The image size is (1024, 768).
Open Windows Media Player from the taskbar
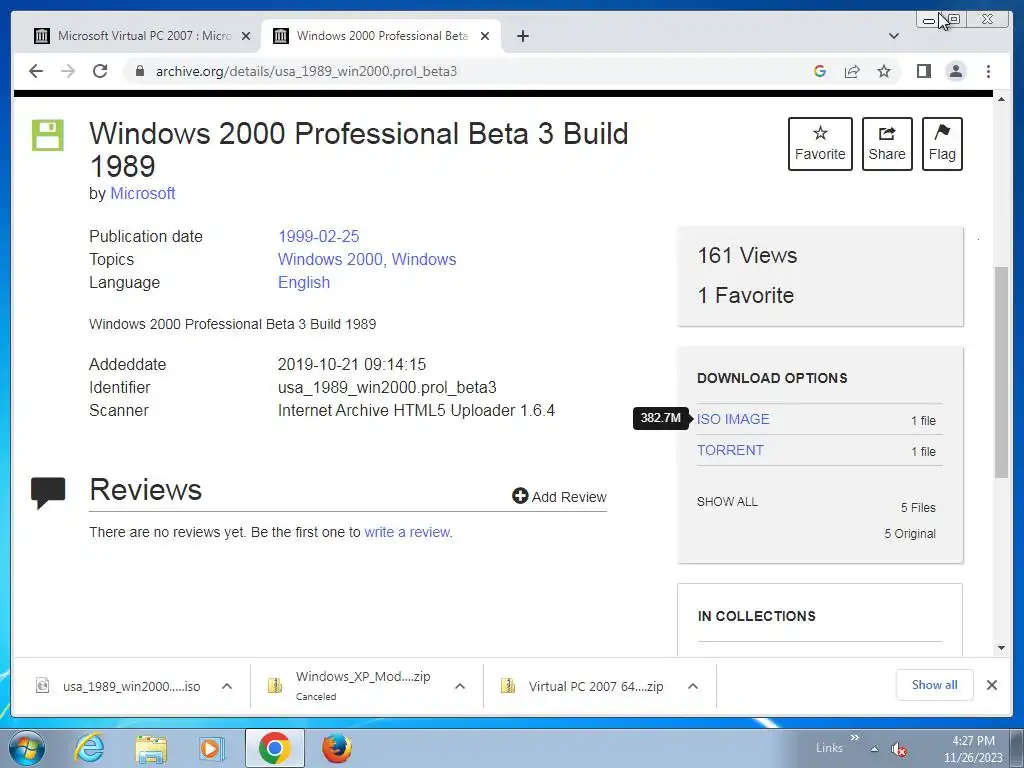211,748
